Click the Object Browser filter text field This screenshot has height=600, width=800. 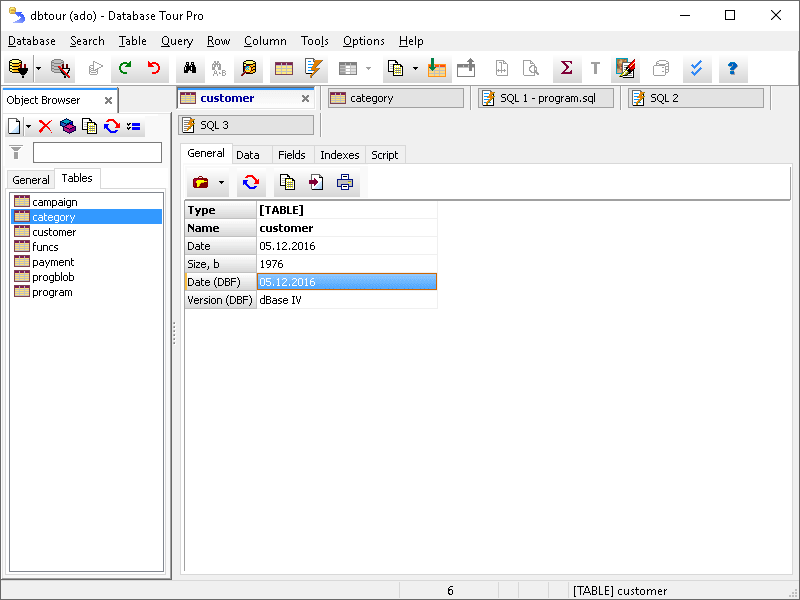(x=97, y=153)
